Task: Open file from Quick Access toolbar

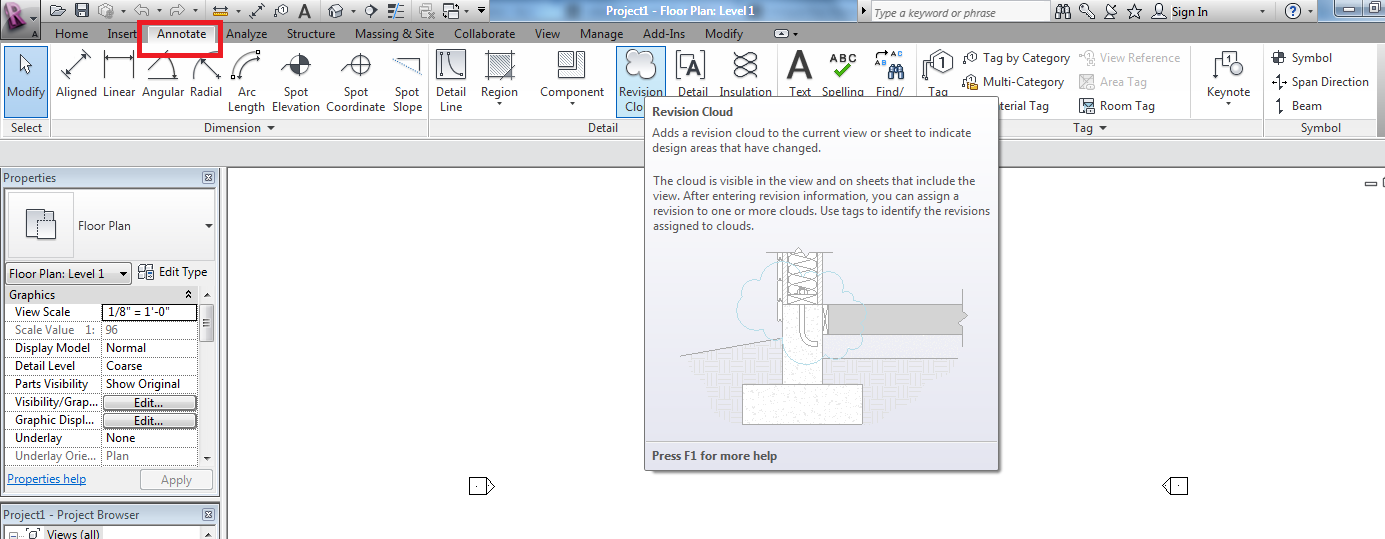Action: 57,11
